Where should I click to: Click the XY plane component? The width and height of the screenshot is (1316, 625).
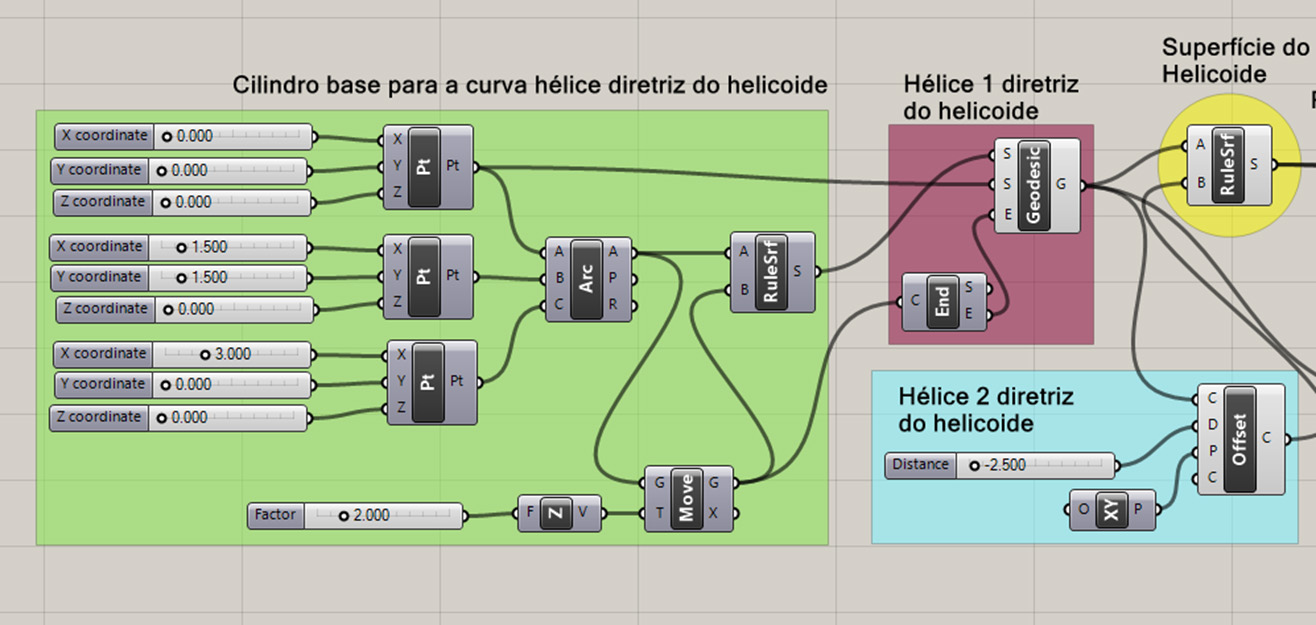tap(1113, 510)
